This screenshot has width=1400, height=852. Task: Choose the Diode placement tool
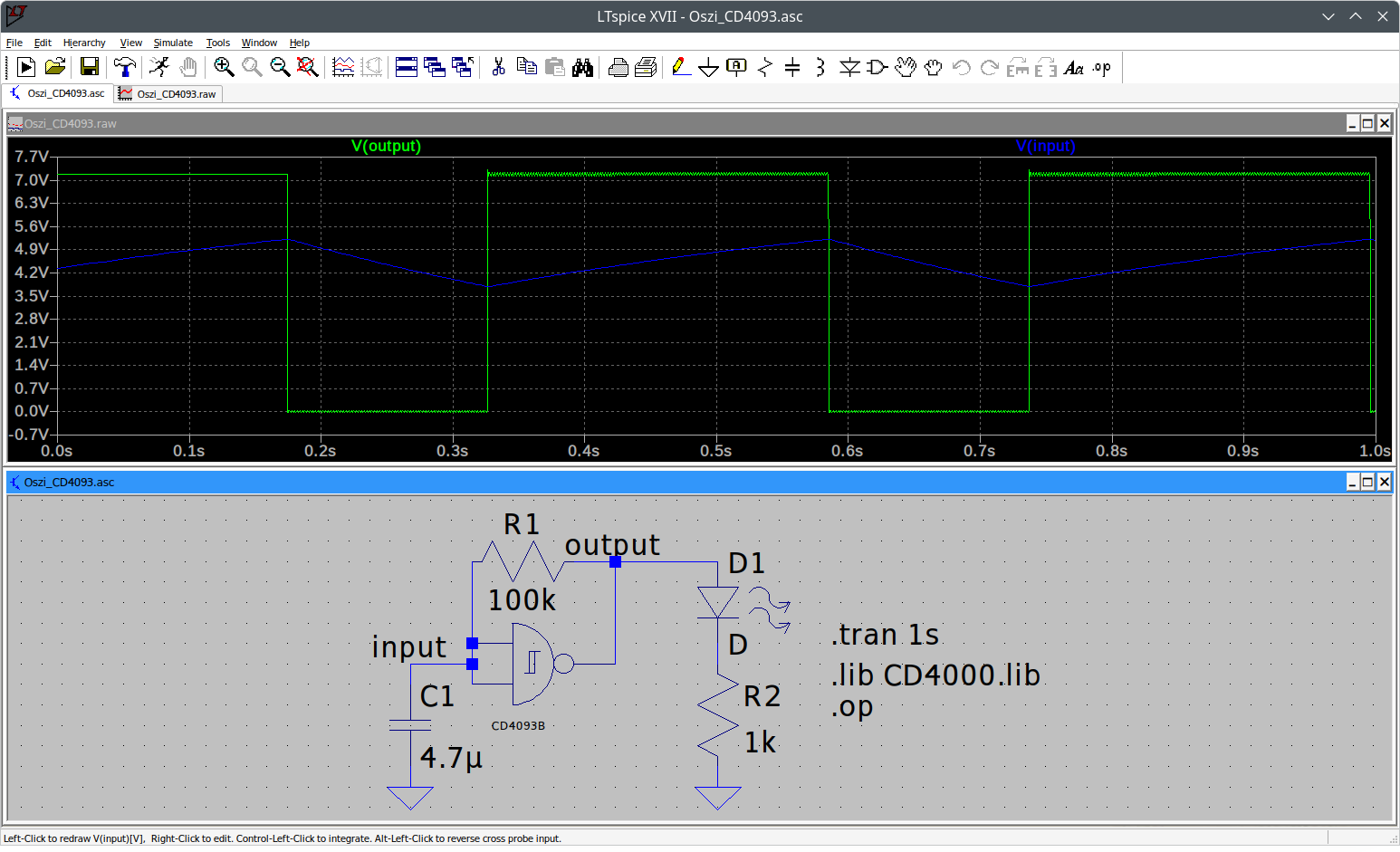click(849, 67)
